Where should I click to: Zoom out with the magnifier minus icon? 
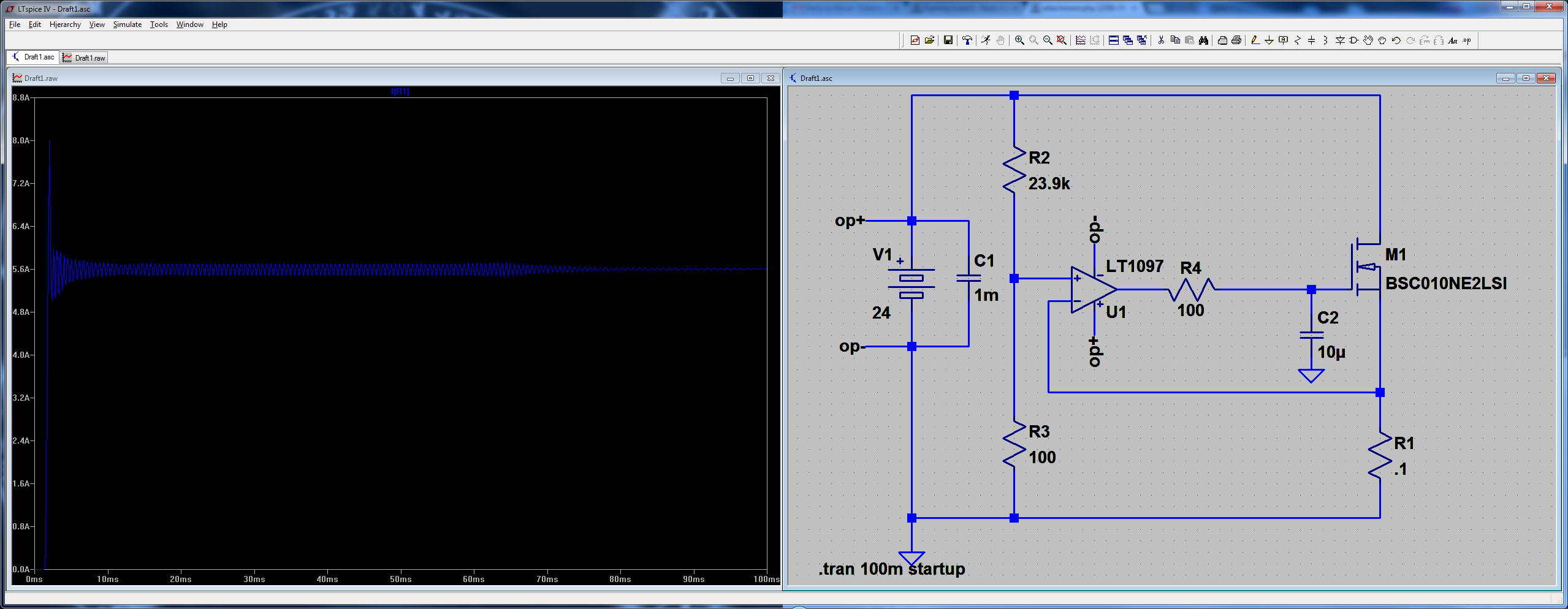(1048, 40)
